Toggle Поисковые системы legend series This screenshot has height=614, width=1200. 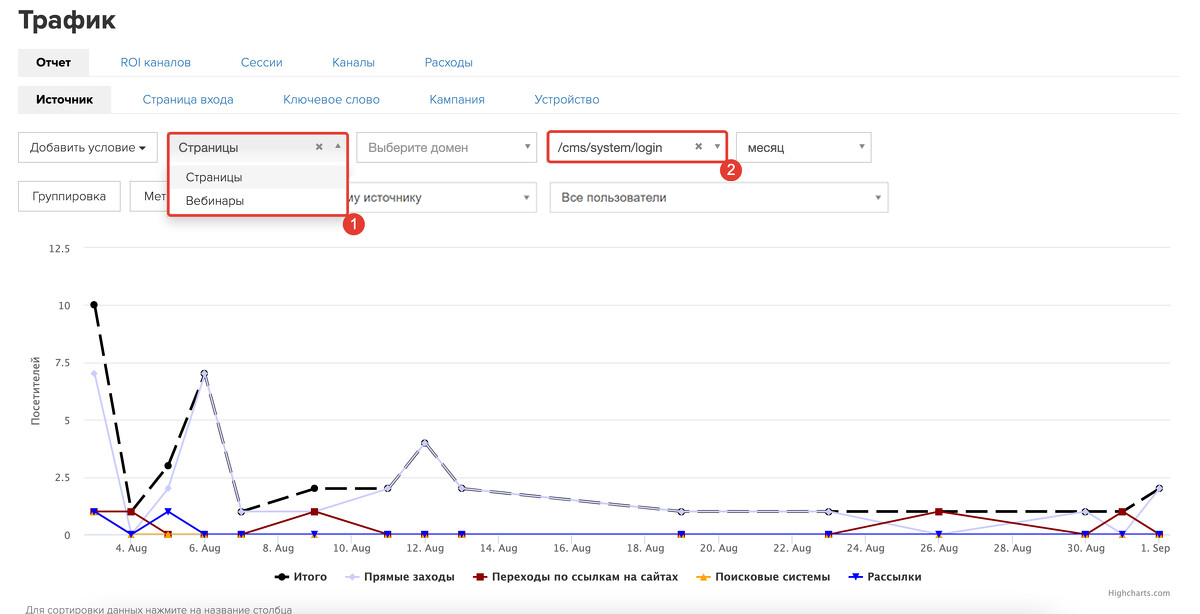pos(763,577)
